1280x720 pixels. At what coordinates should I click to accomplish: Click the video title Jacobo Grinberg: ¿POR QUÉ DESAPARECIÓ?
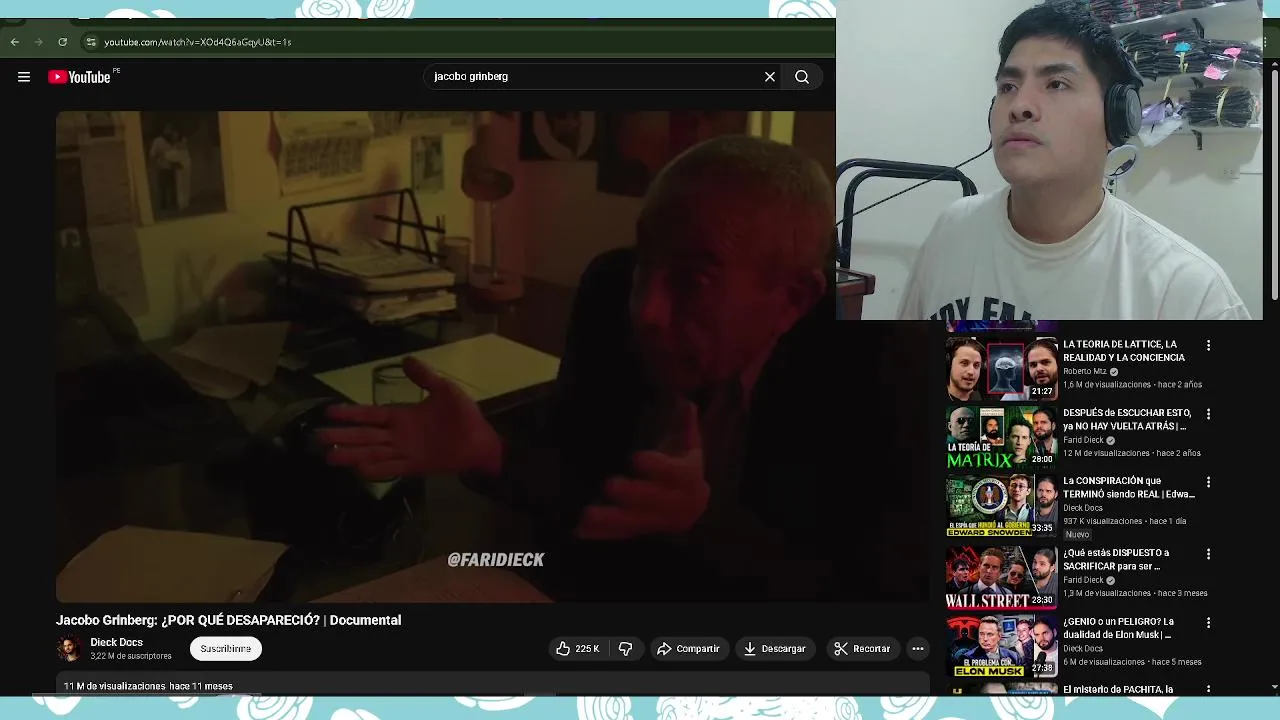(x=228, y=620)
